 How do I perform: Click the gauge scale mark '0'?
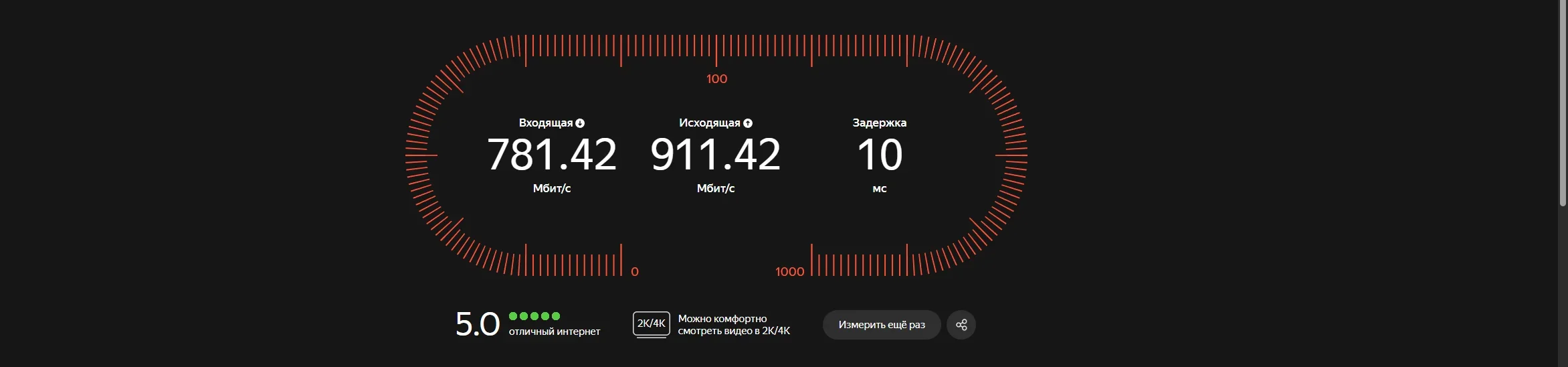pyautogui.click(x=635, y=272)
